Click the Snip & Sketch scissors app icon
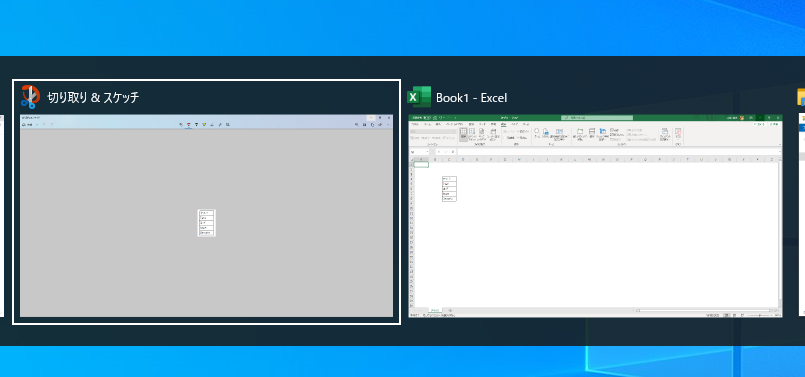This screenshot has height=377, width=805. [30, 97]
